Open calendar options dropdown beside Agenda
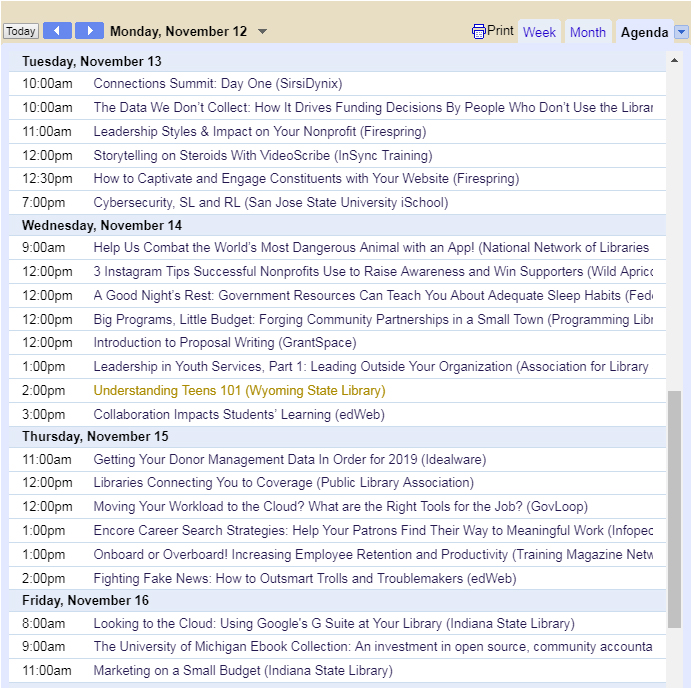 [682, 32]
